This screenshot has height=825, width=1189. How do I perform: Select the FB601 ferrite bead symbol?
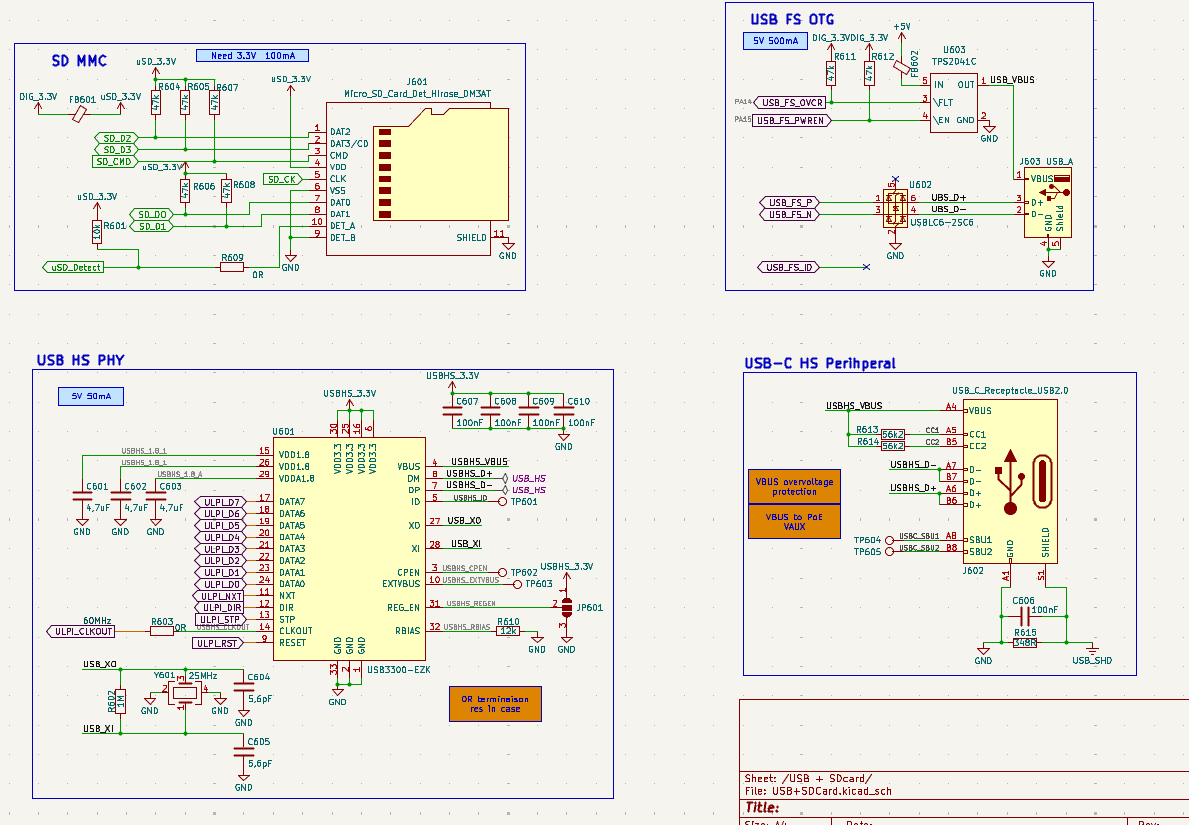click(x=81, y=114)
